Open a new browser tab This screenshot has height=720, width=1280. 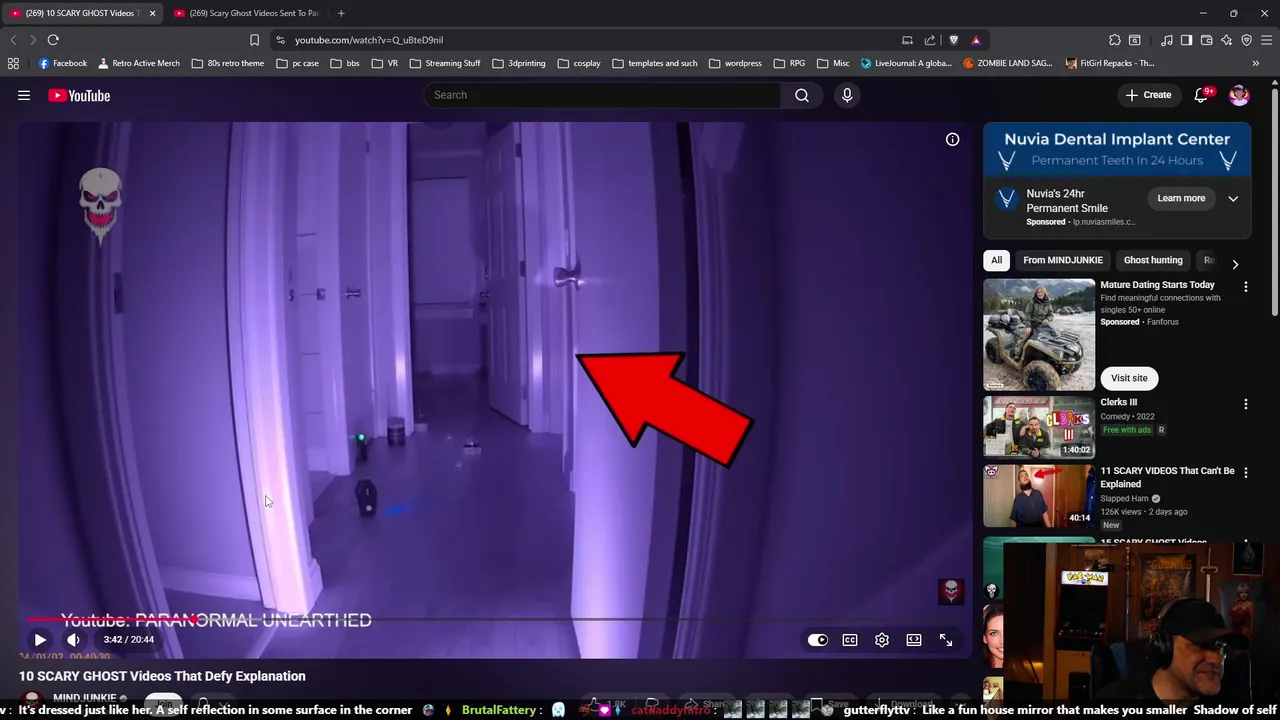coord(341,13)
